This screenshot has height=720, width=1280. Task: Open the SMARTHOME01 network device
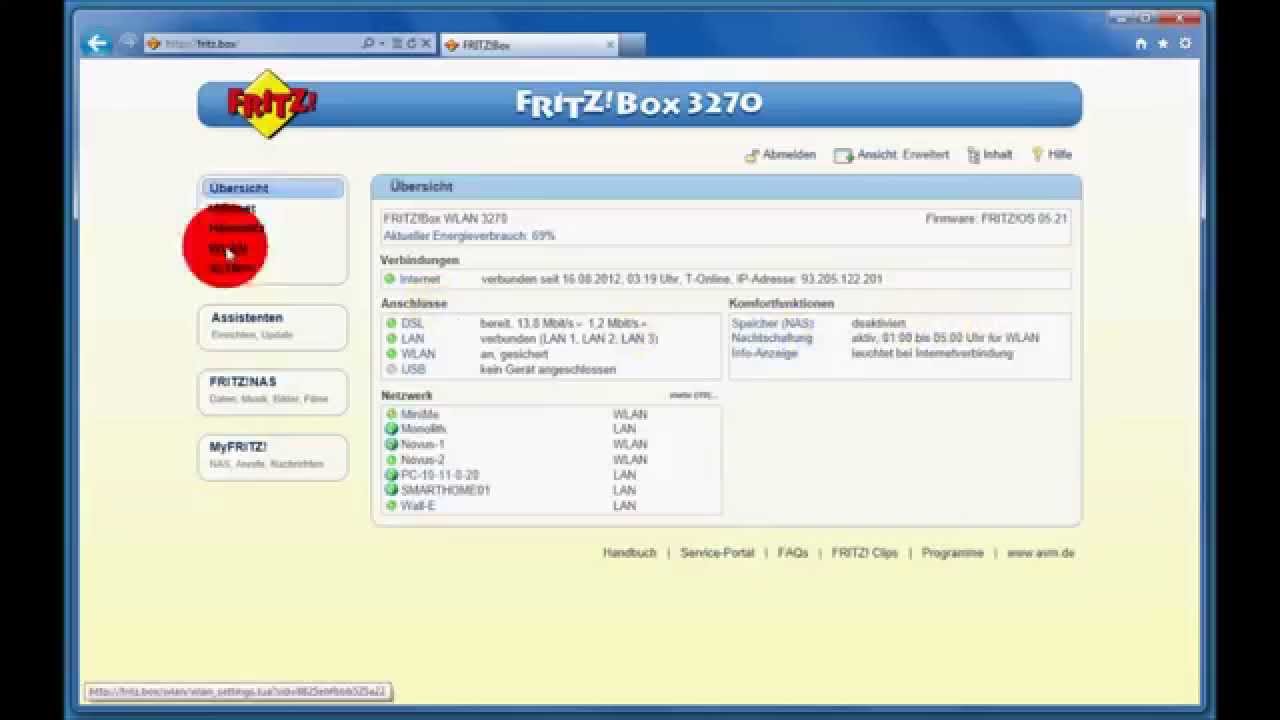pyautogui.click(x=445, y=491)
